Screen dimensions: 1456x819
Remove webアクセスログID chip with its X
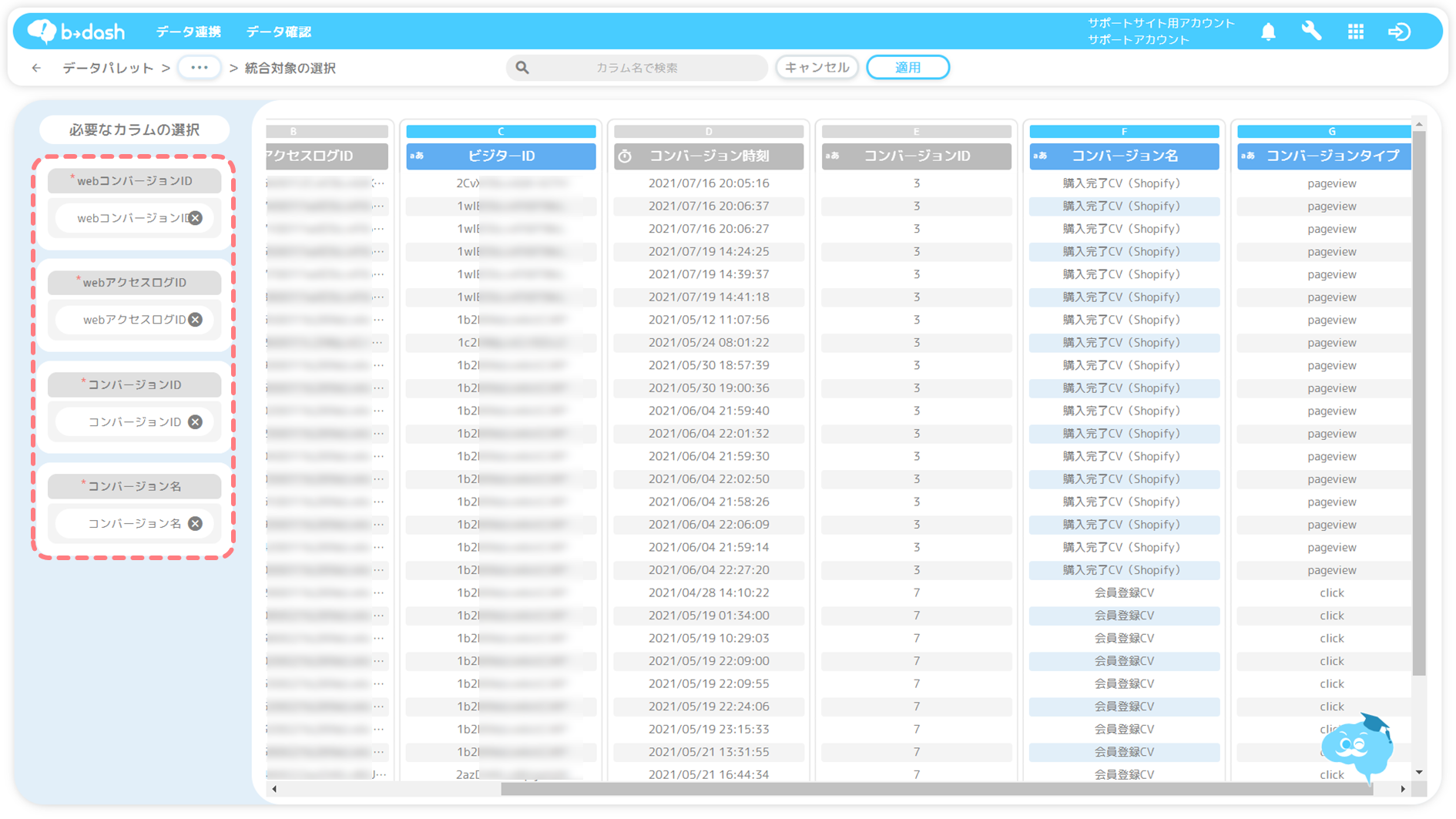(196, 320)
